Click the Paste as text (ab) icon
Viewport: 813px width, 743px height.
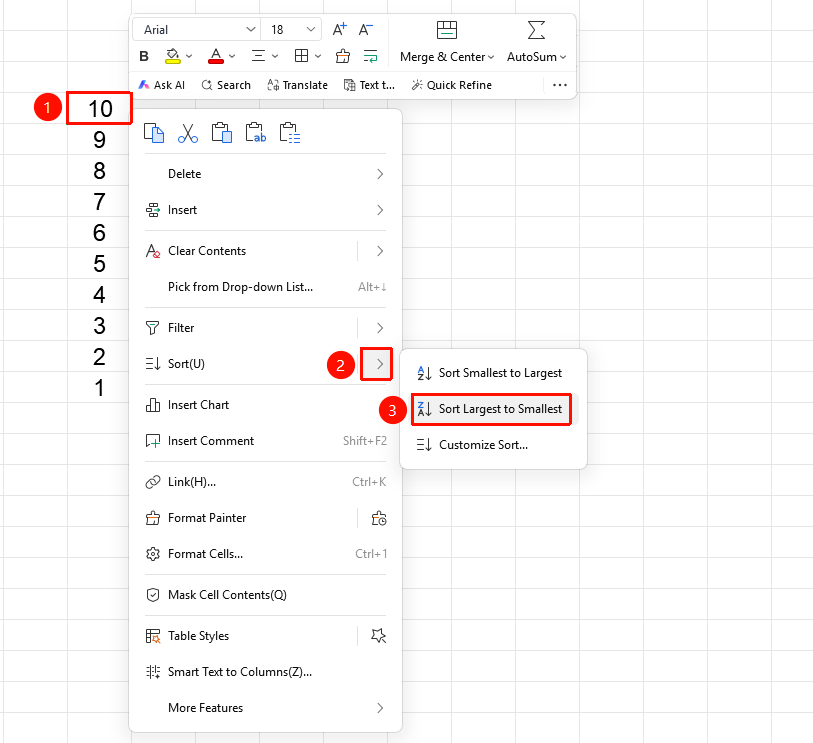(x=256, y=133)
